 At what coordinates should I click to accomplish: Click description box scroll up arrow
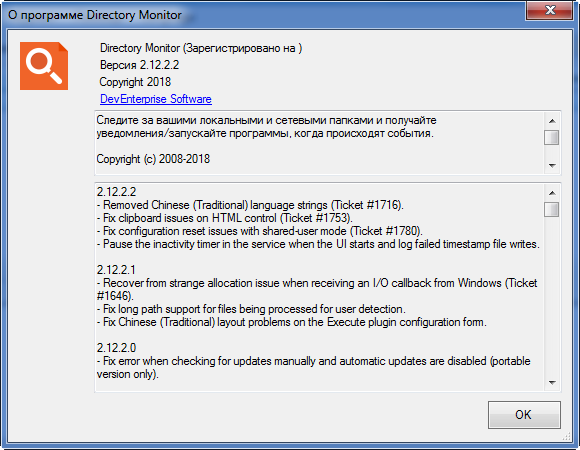coord(552,121)
